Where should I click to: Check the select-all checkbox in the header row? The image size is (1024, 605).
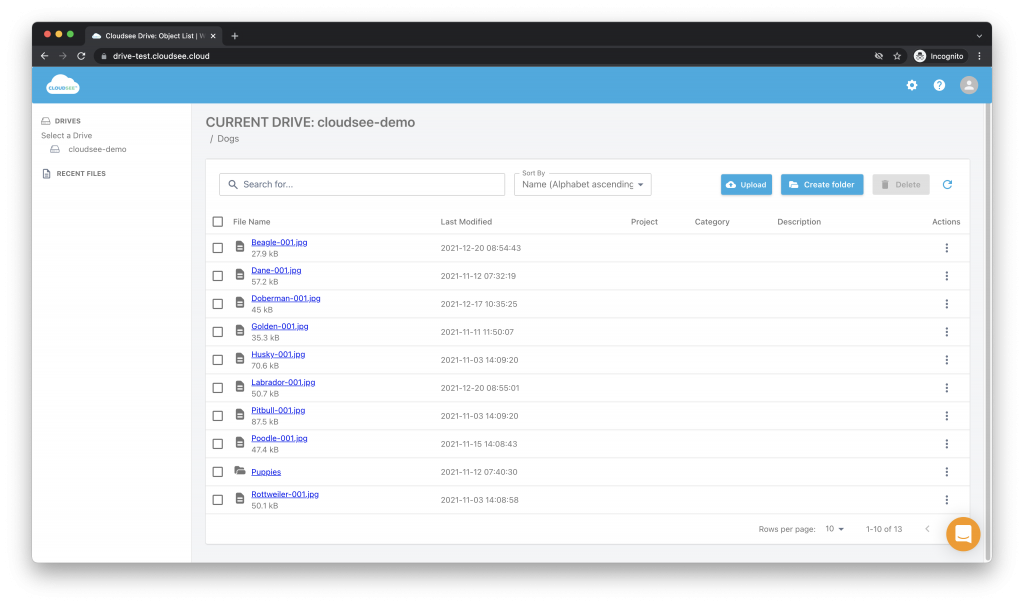pyautogui.click(x=217, y=221)
